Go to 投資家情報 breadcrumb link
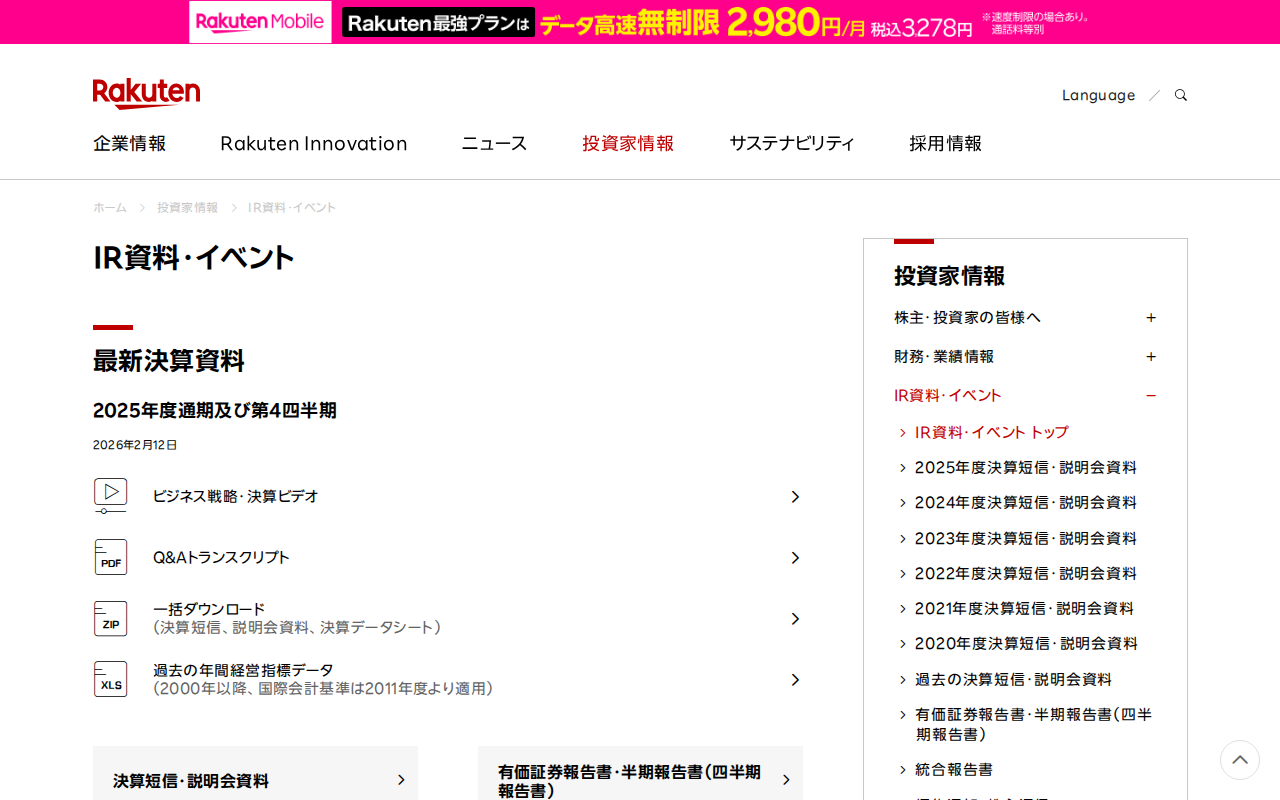The image size is (1280, 800). coord(187,207)
